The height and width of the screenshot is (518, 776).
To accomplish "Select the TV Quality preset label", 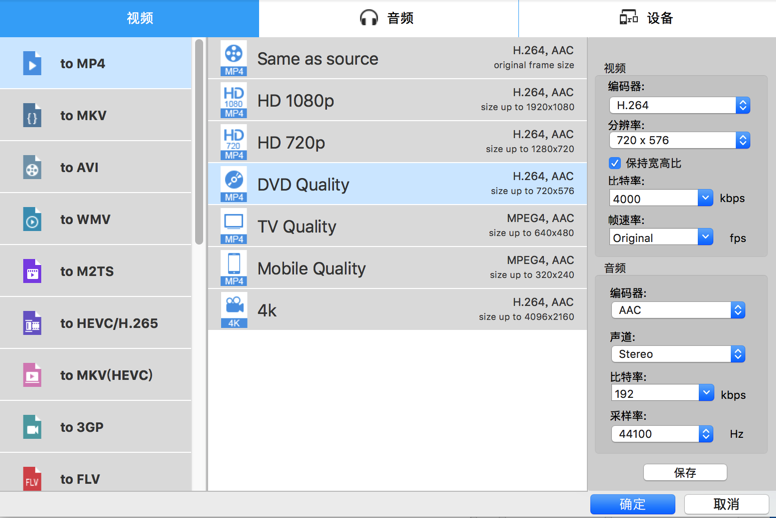I will 297,227.
